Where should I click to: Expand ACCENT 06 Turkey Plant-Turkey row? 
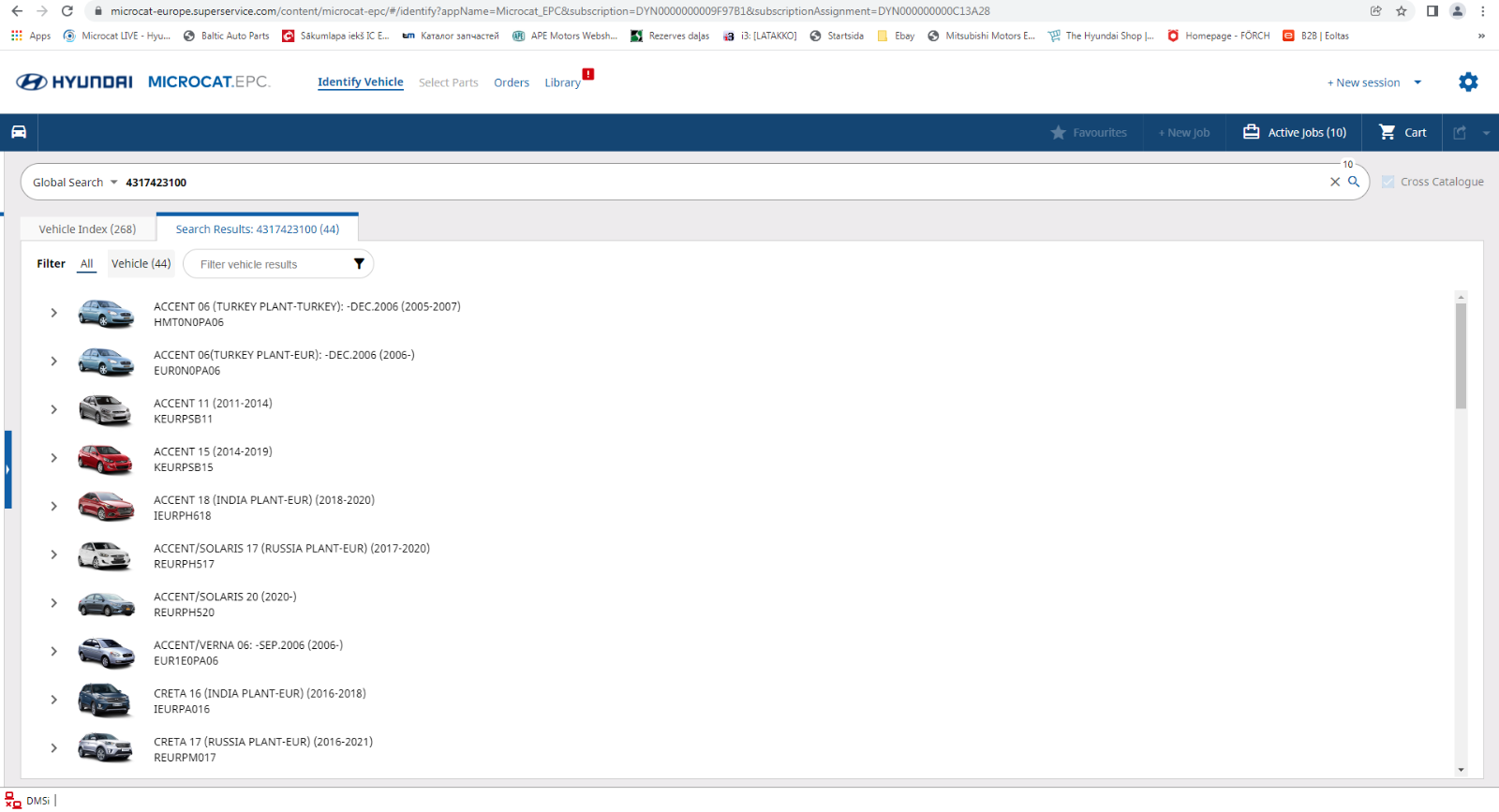click(53, 313)
